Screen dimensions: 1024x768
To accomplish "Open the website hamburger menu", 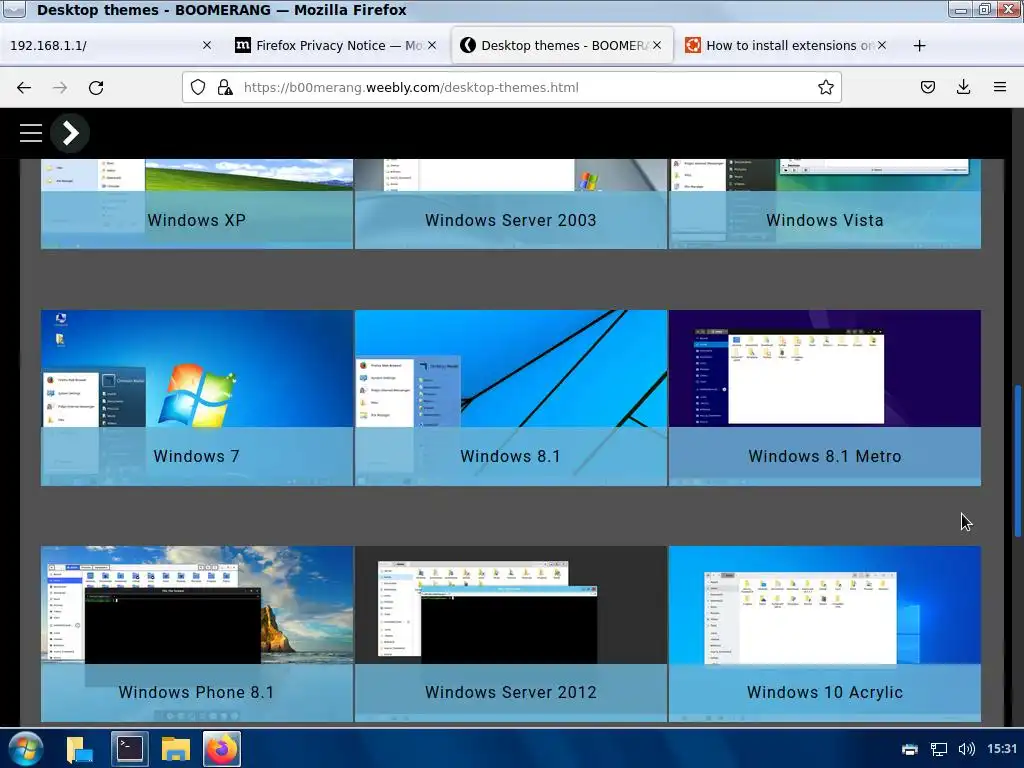I will (31, 133).
